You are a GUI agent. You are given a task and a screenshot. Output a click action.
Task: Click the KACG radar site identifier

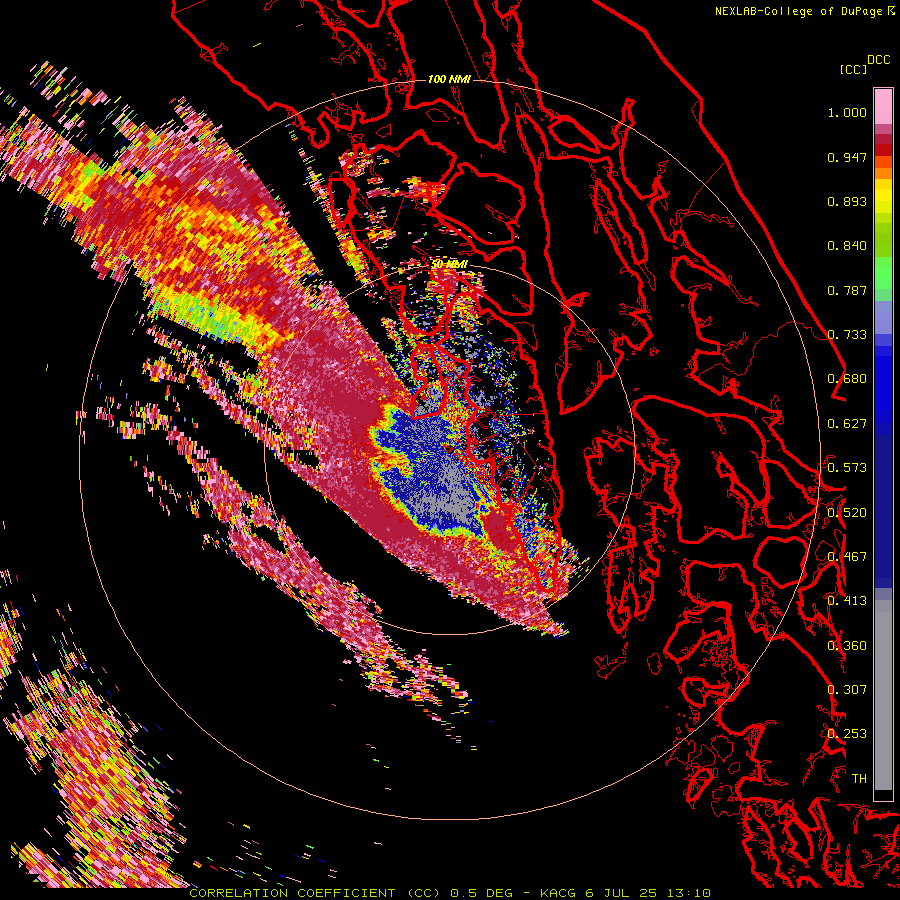[558, 893]
